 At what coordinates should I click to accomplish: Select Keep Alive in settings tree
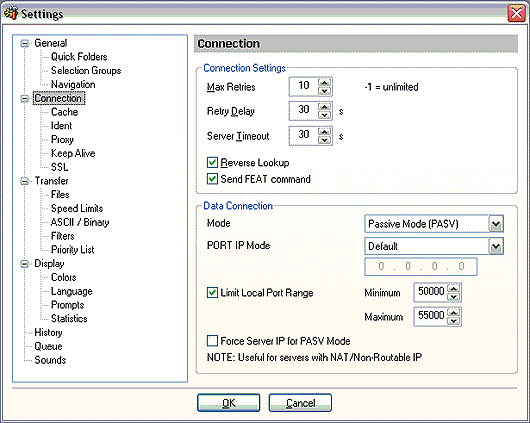coord(73,153)
